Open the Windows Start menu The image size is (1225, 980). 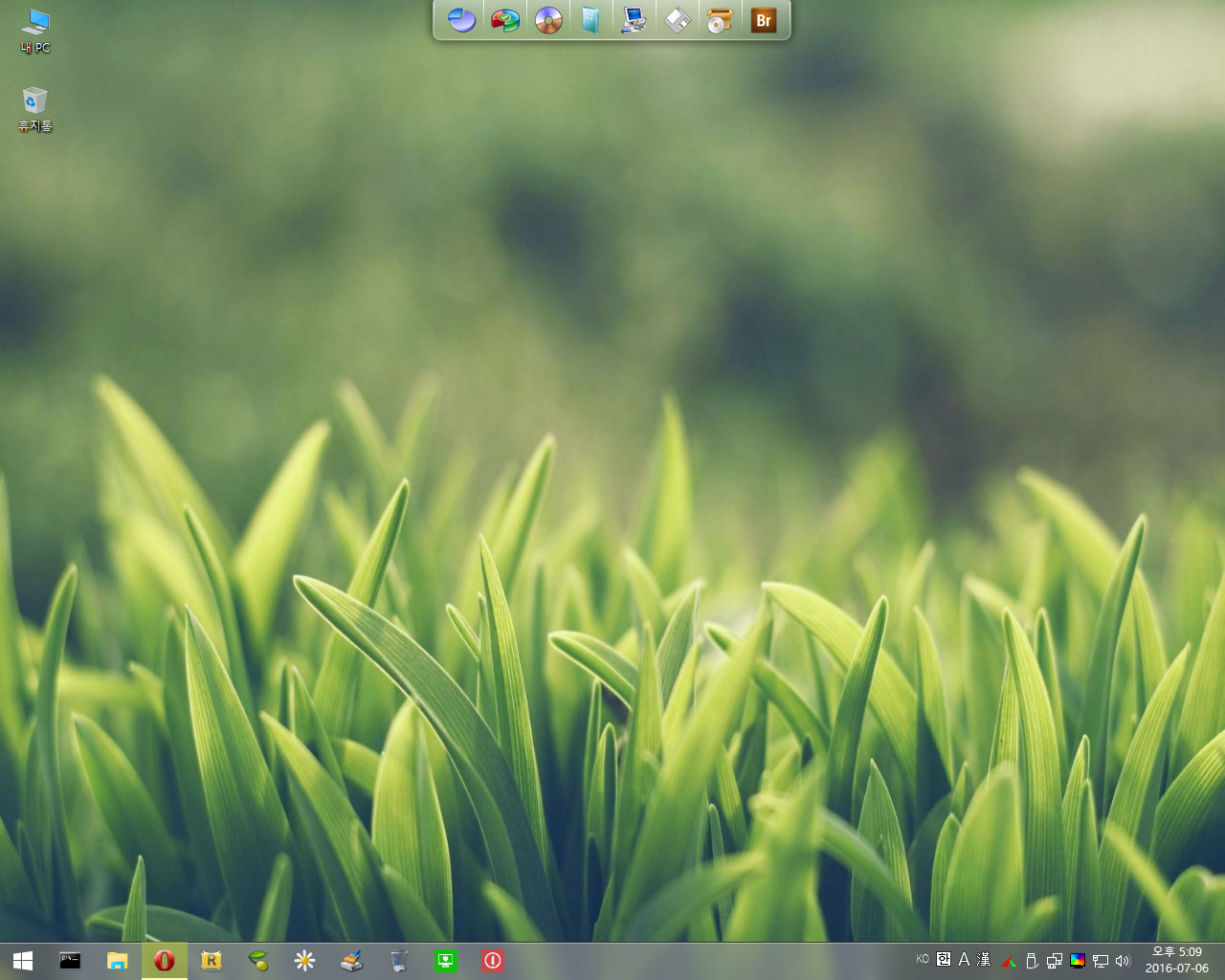(x=23, y=961)
